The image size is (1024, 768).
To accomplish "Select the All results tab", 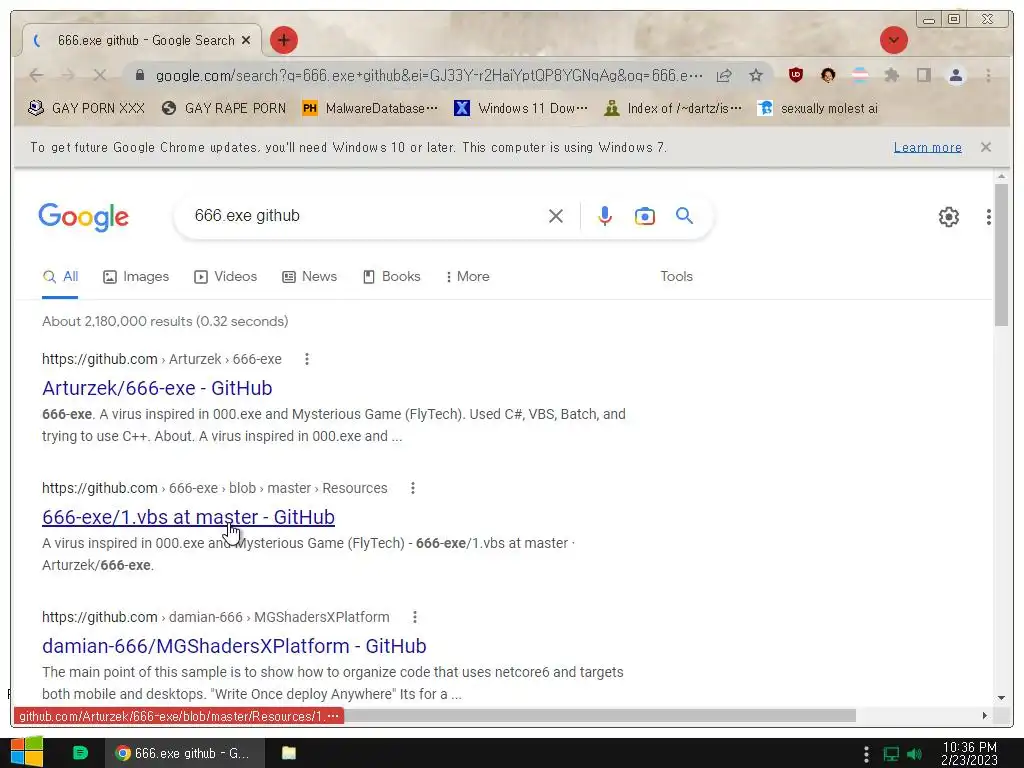I will (60, 277).
